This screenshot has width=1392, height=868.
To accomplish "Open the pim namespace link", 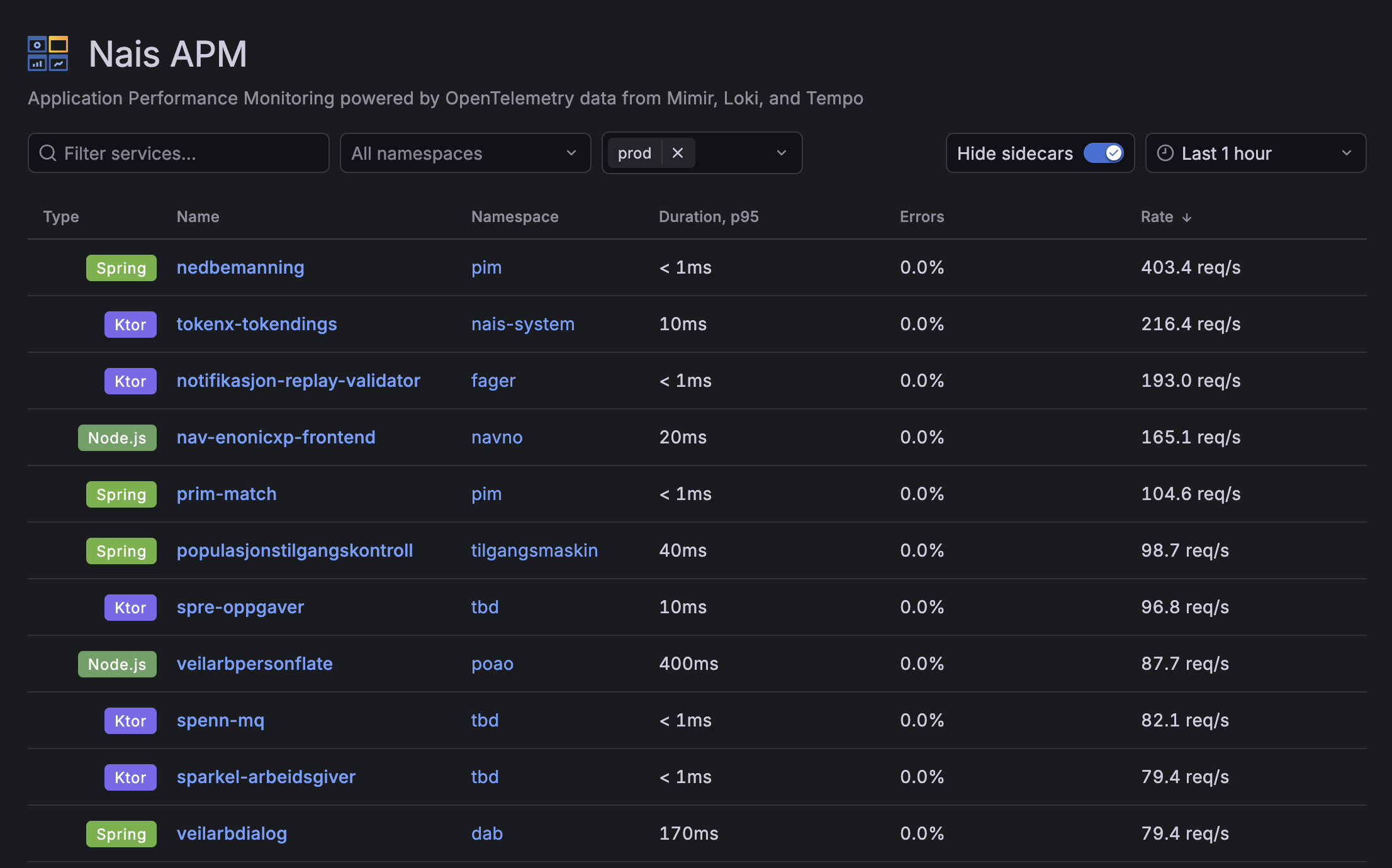I will point(486,268).
